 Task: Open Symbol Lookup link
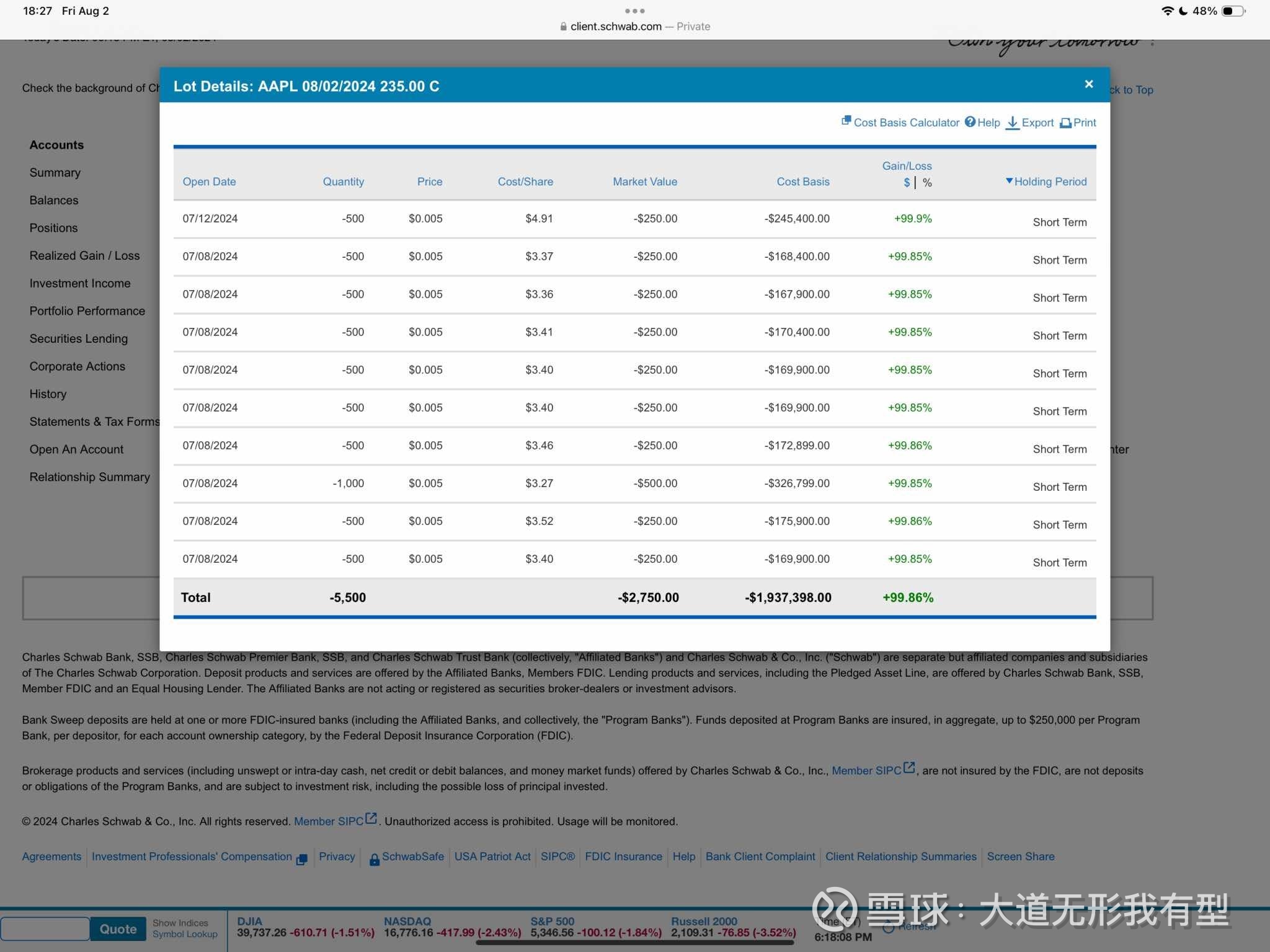click(185, 935)
